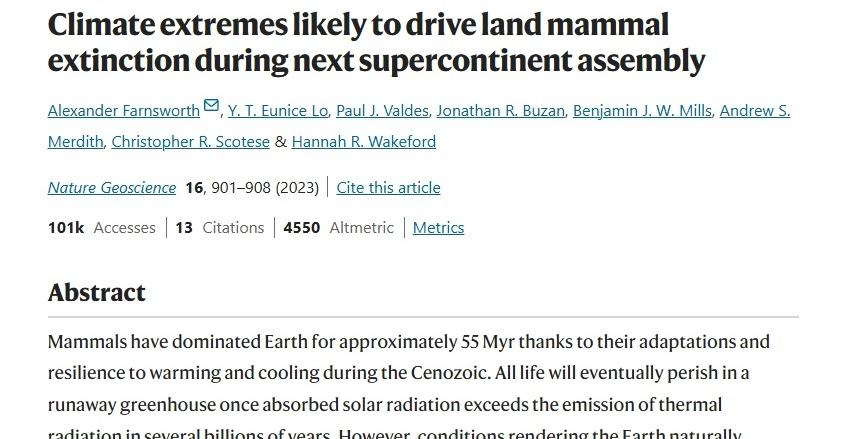Click the email envelope icon beside Farnsworth
The height and width of the screenshot is (439, 855).
tap(211, 106)
